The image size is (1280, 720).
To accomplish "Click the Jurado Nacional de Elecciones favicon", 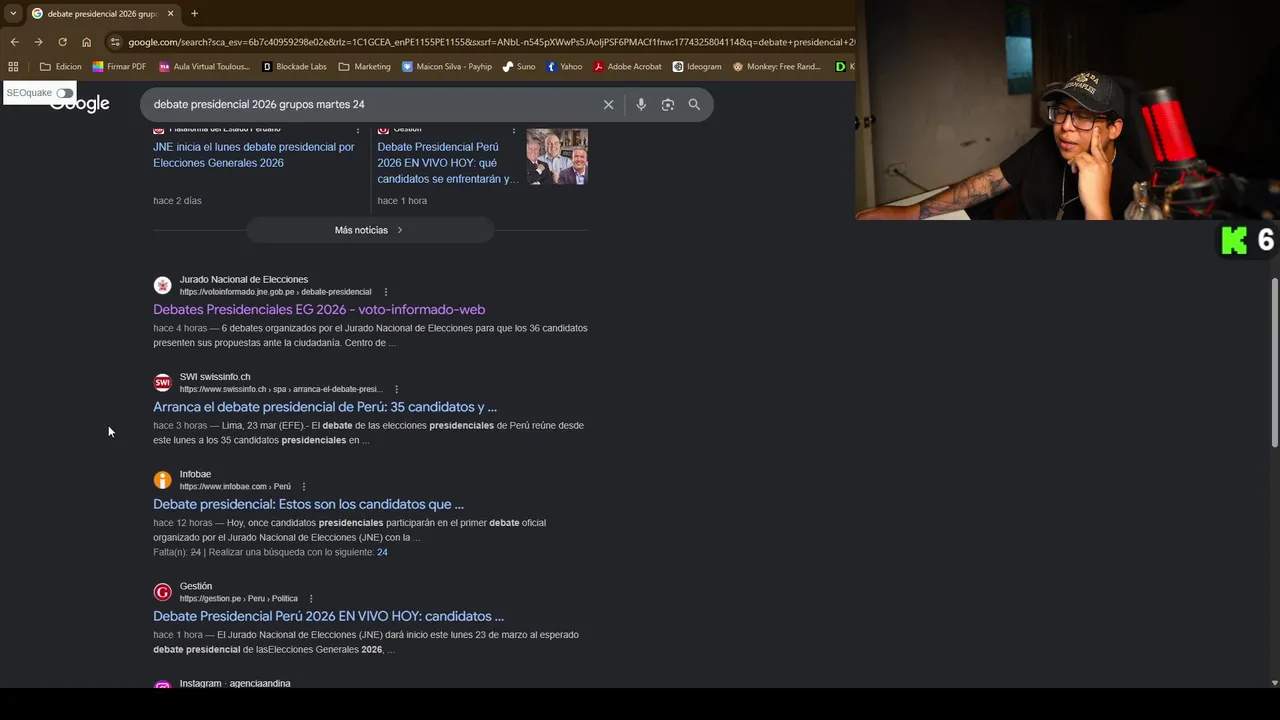I will tap(162, 285).
